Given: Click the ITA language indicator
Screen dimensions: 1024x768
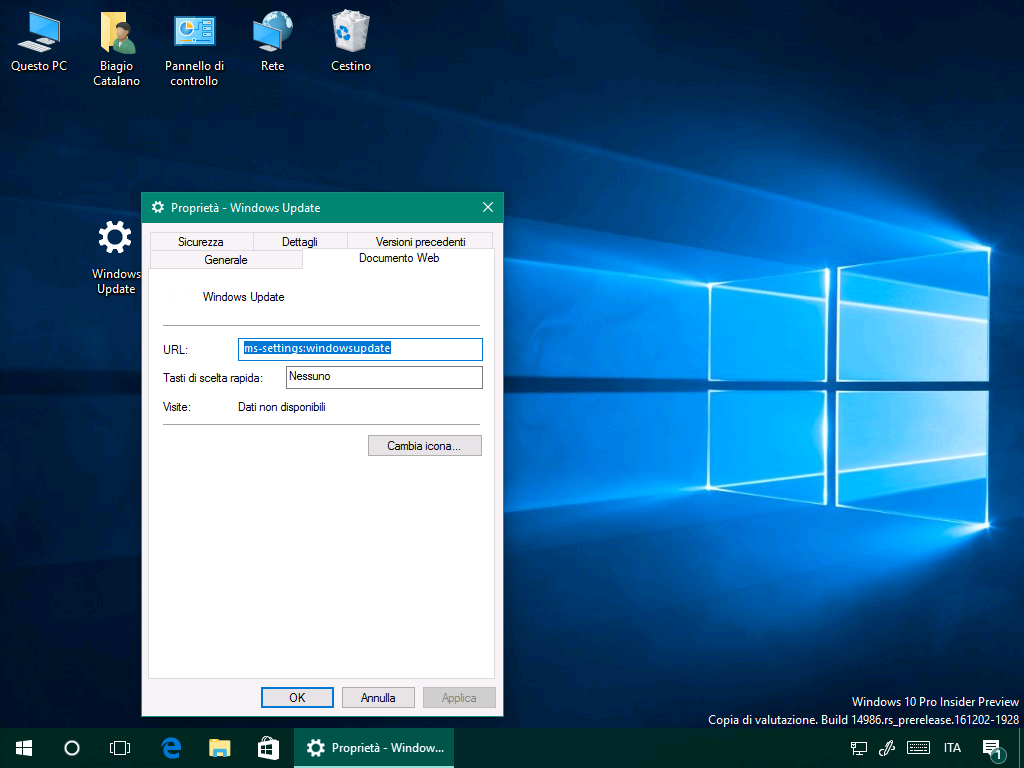Looking at the screenshot, I should (x=952, y=748).
